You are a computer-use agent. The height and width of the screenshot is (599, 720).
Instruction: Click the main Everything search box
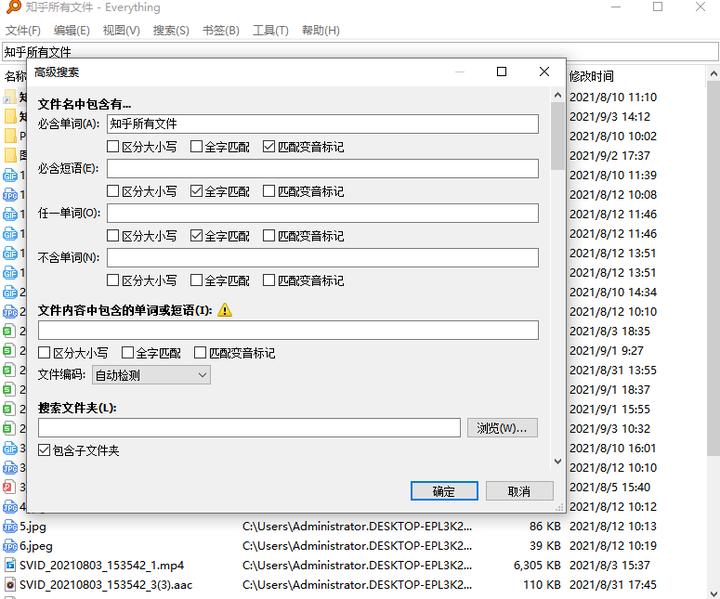360,52
